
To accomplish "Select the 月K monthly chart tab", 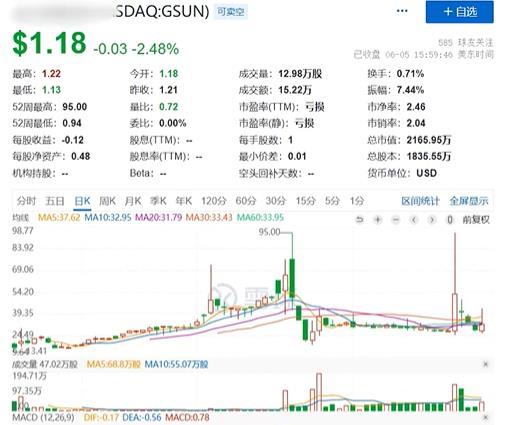I will click(x=133, y=201).
